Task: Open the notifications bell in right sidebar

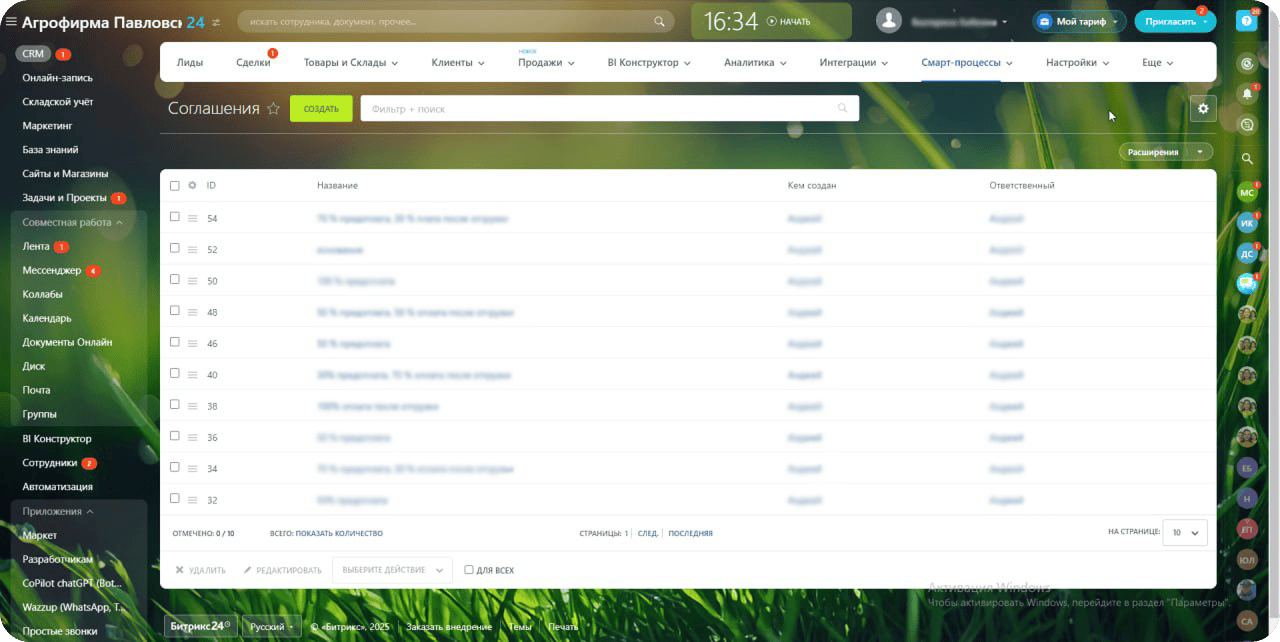Action: click(1247, 94)
